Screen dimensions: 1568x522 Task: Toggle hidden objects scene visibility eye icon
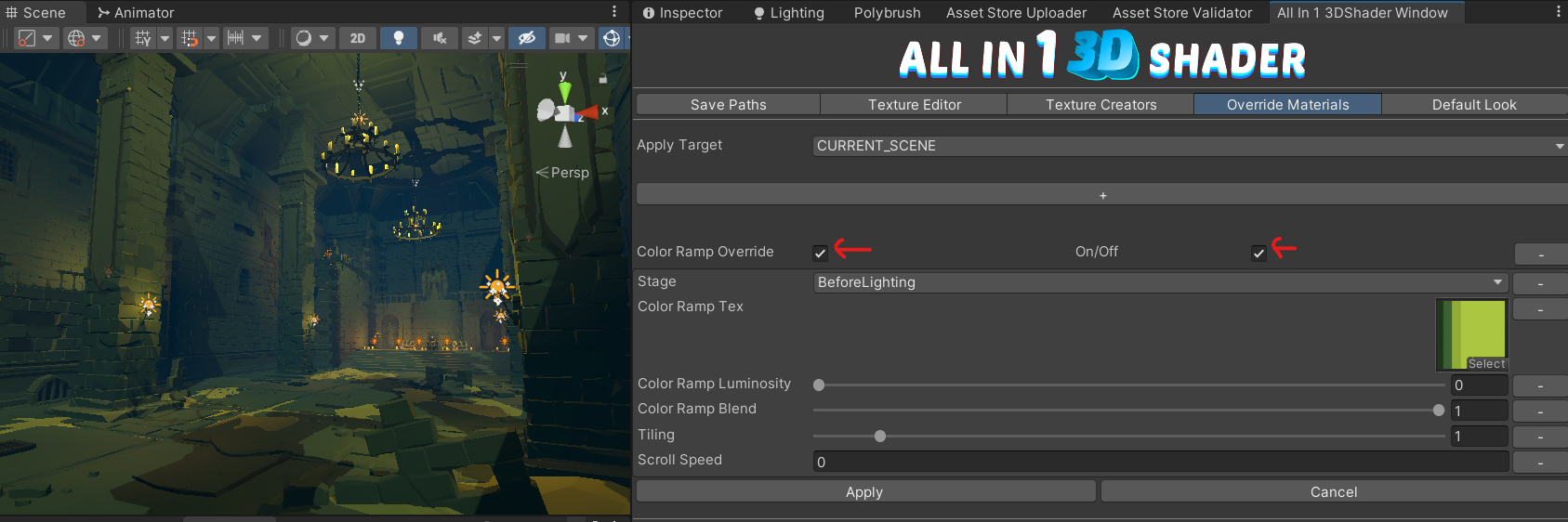[x=526, y=38]
